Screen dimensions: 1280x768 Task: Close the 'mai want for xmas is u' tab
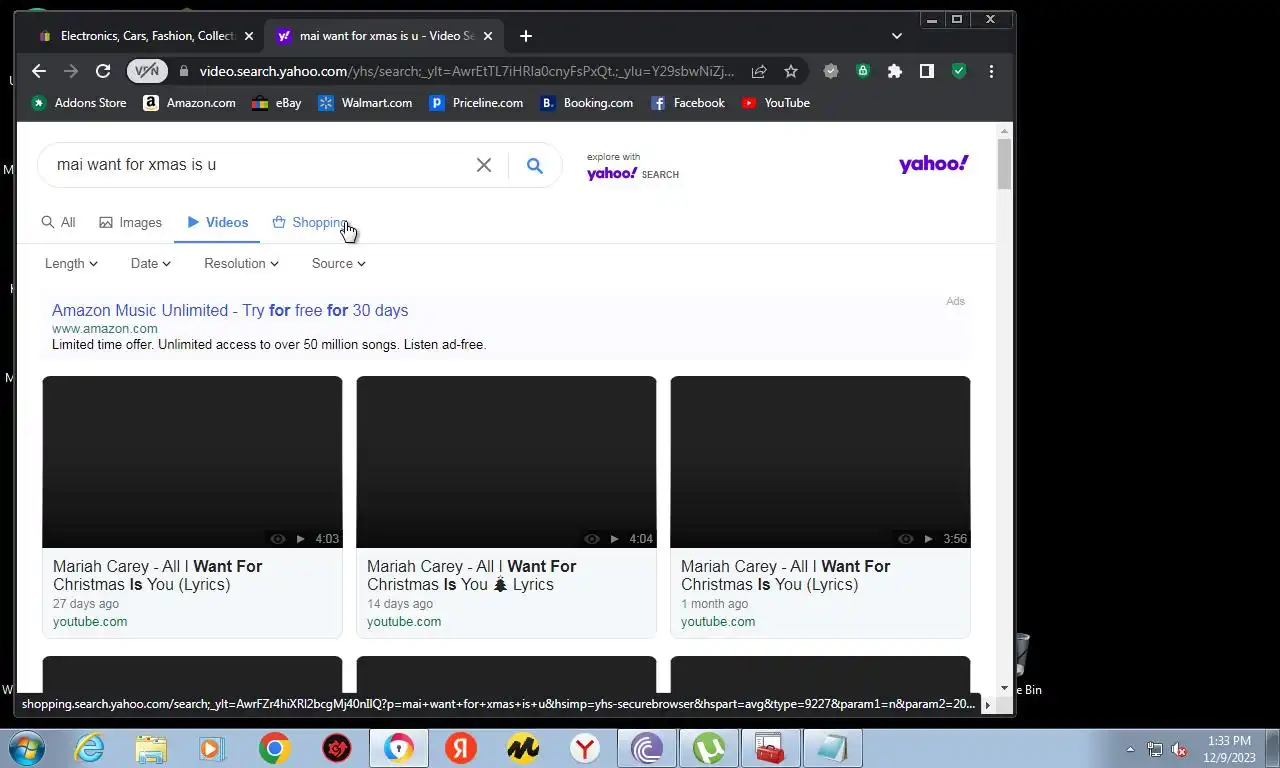pyautogui.click(x=488, y=36)
